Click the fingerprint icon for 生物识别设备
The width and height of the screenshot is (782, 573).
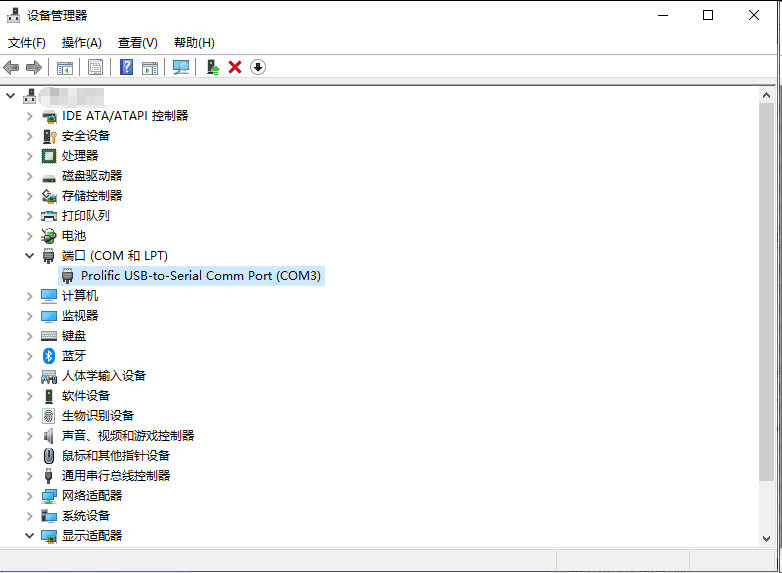[48, 416]
